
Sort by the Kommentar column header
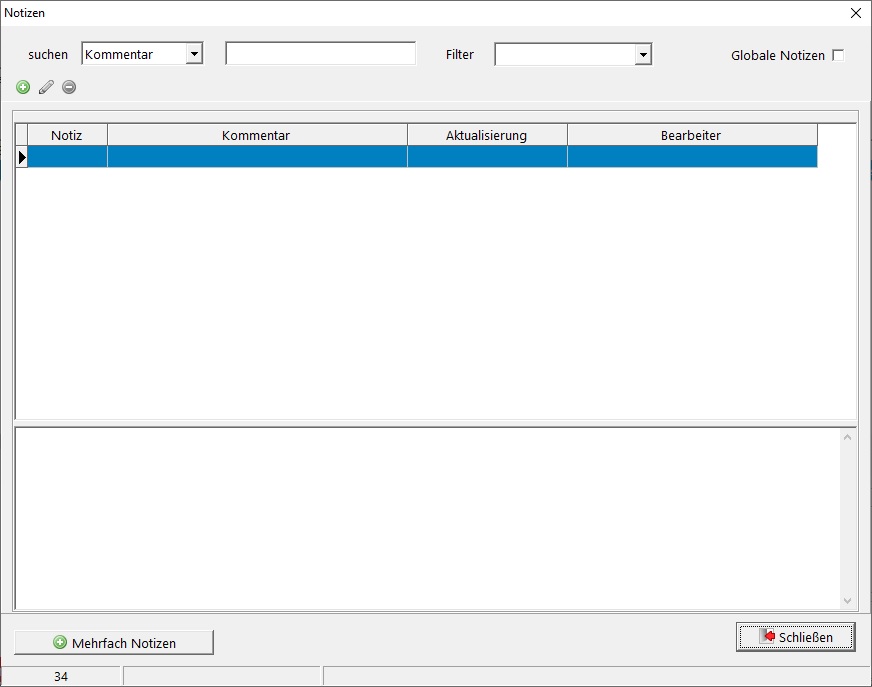click(x=256, y=135)
